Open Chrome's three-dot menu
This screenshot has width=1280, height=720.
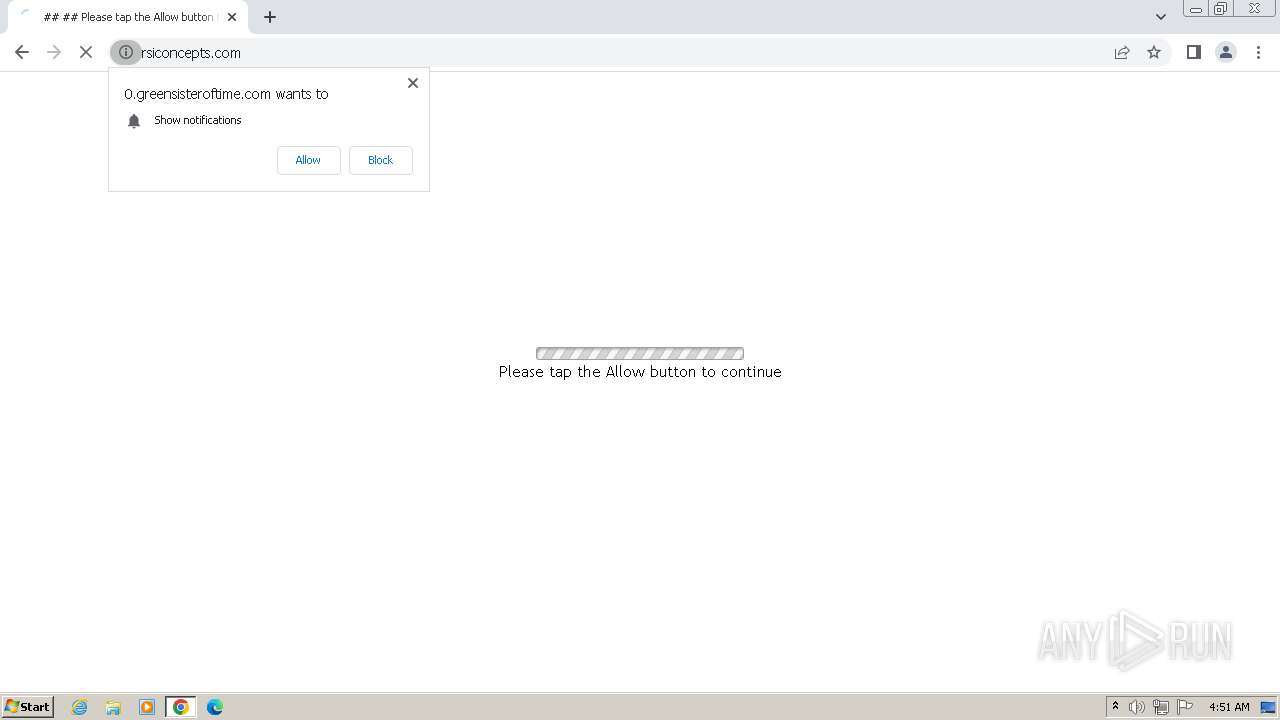tap(1258, 53)
